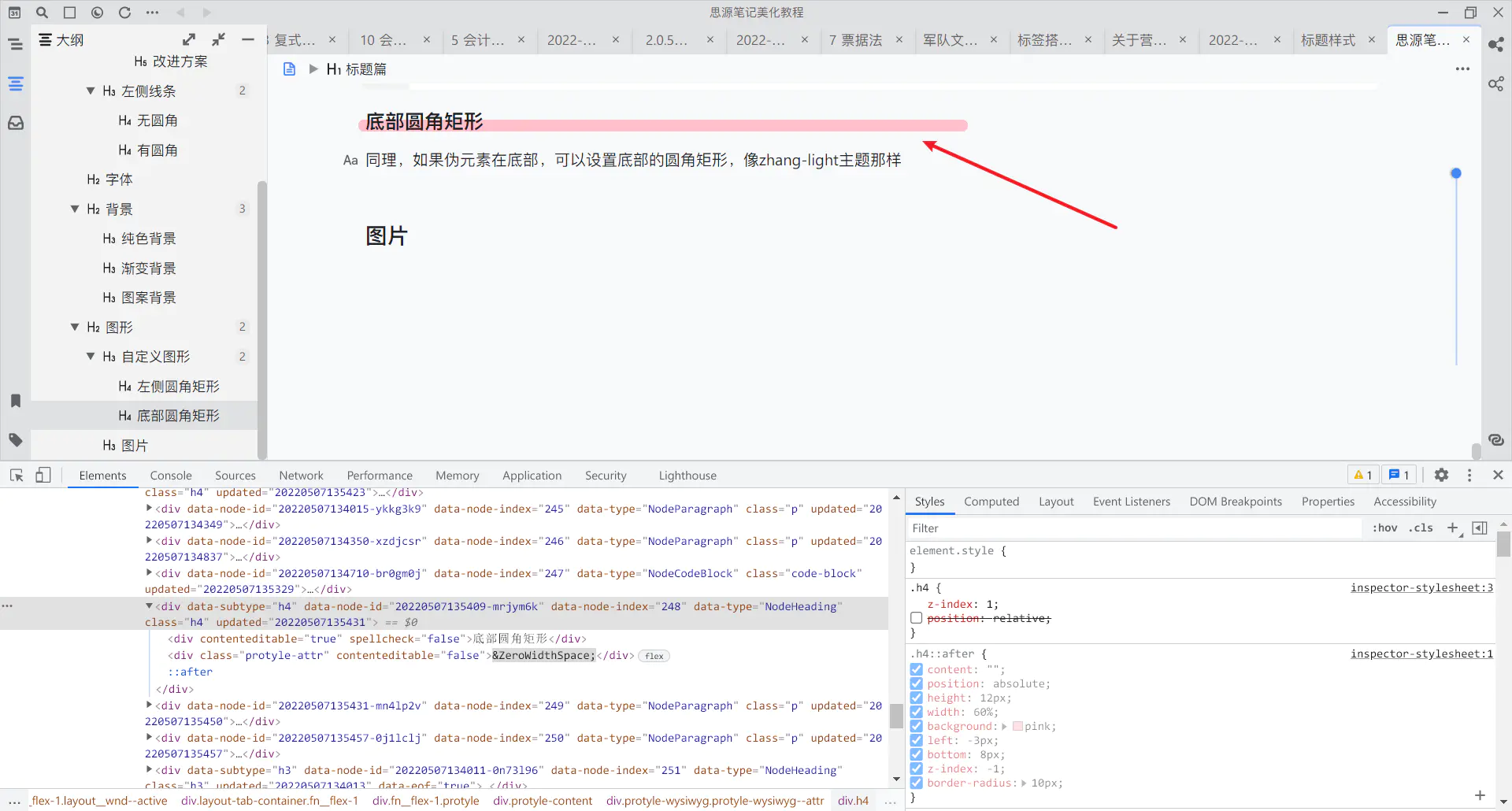Open DevTools settings gear
Viewport: 1512px width, 811px height.
coord(1441,475)
